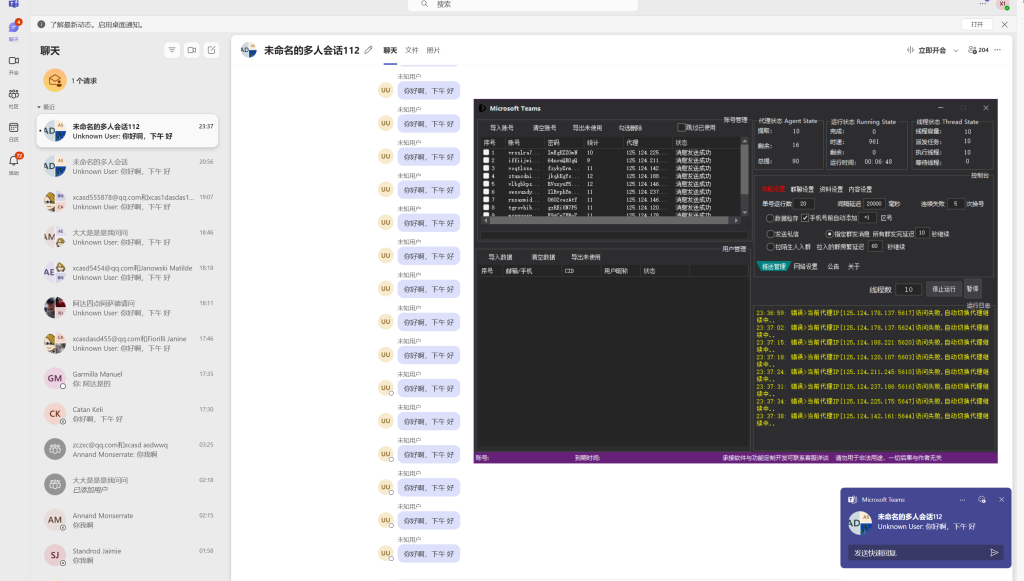Uncheck the 手机号前自动添加 checkbox
This screenshot has width=1024, height=581.
tap(806, 218)
